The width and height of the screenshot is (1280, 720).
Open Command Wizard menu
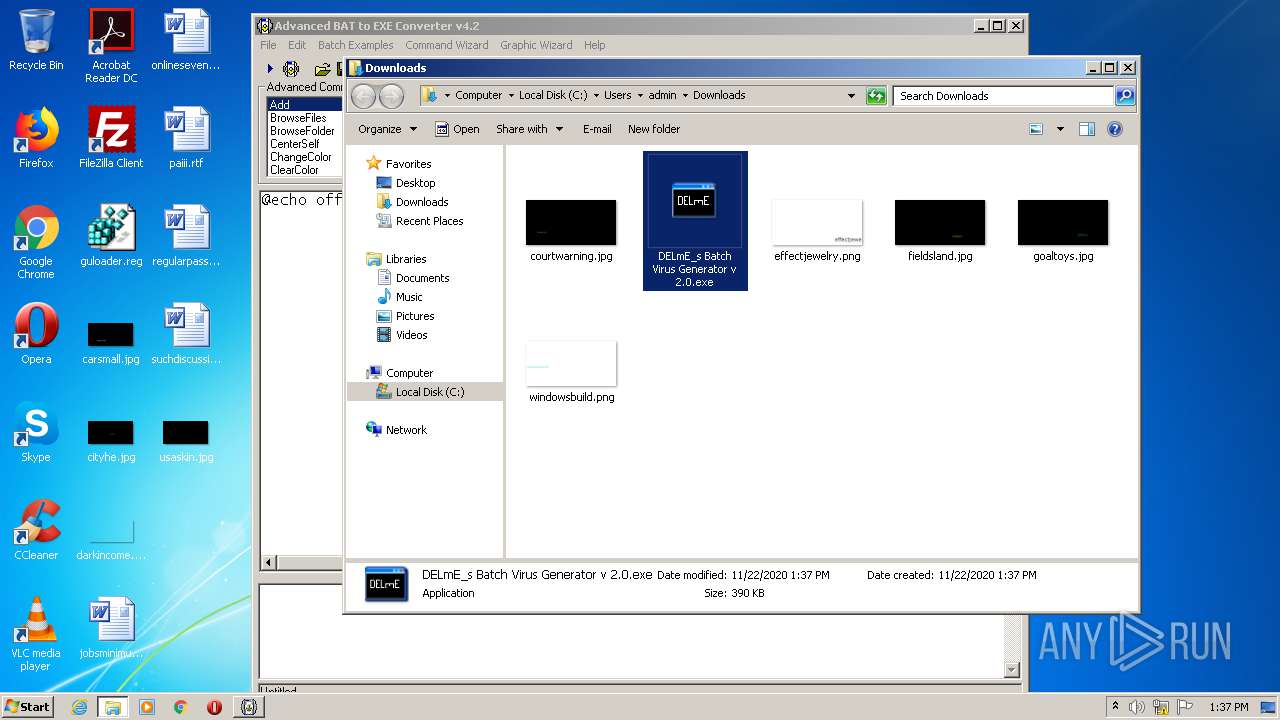click(x=447, y=45)
